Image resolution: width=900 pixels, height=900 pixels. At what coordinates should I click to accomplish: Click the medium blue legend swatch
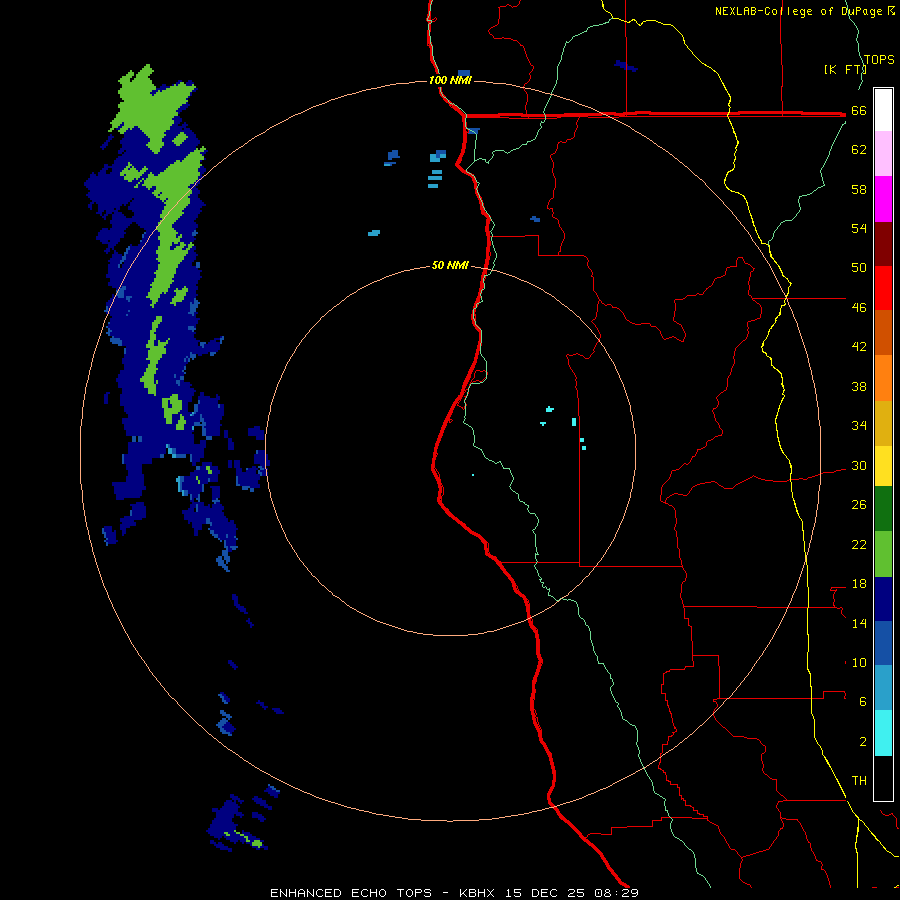tap(883, 643)
